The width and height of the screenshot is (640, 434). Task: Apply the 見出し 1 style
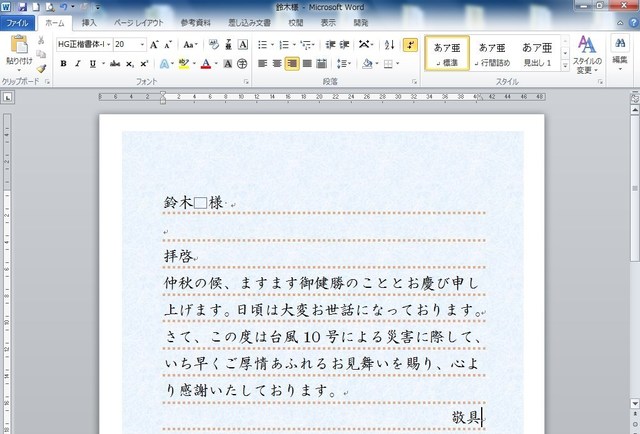pos(538,53)
